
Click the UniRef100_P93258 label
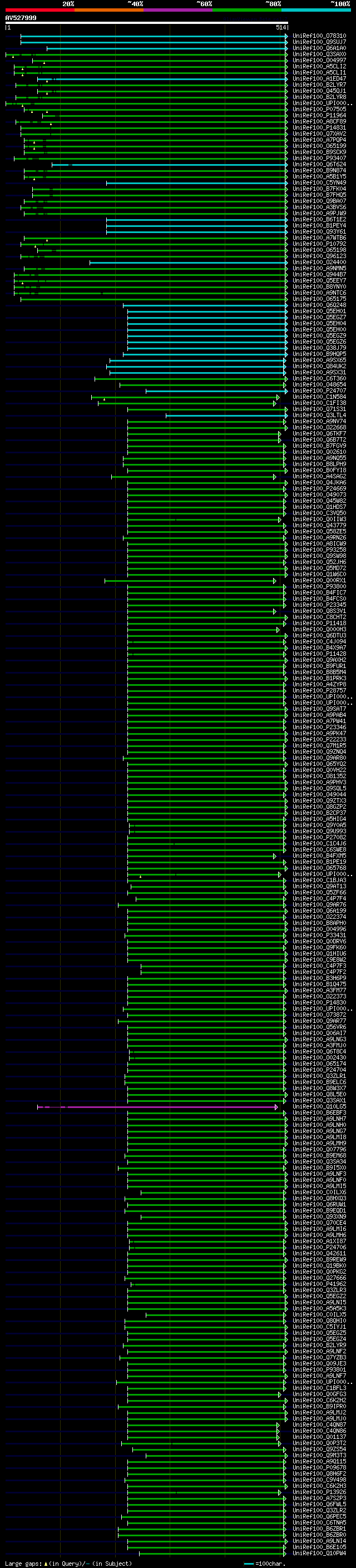point(319,550)
